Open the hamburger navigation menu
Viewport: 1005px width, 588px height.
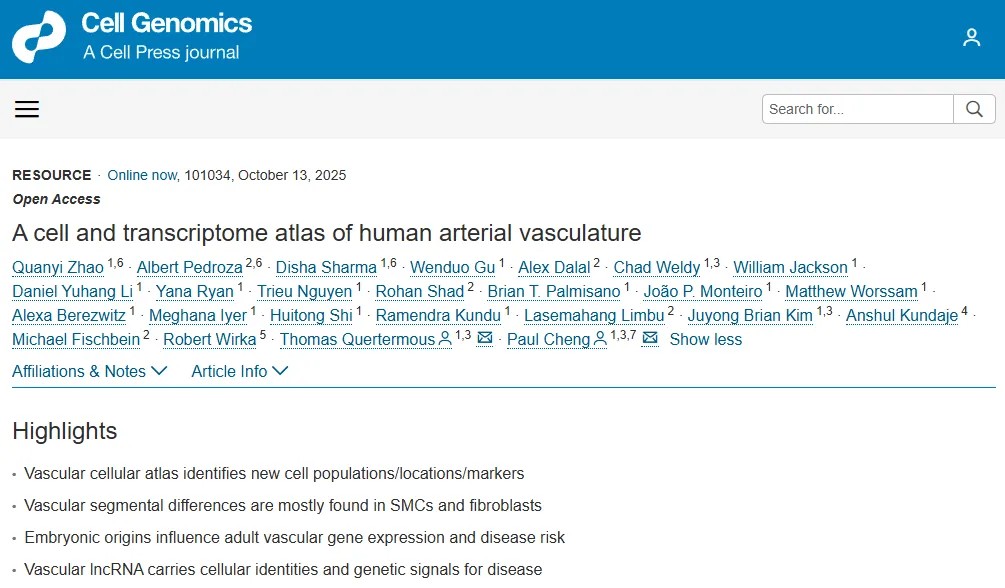point(27,109)
